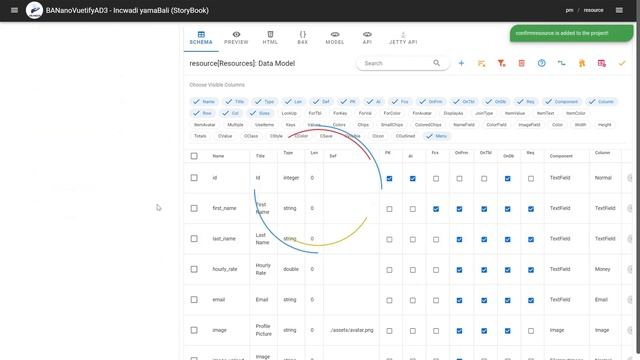Click the red trash delete icon
This screenshot has height=360, width=640.
tap(521, 63)
